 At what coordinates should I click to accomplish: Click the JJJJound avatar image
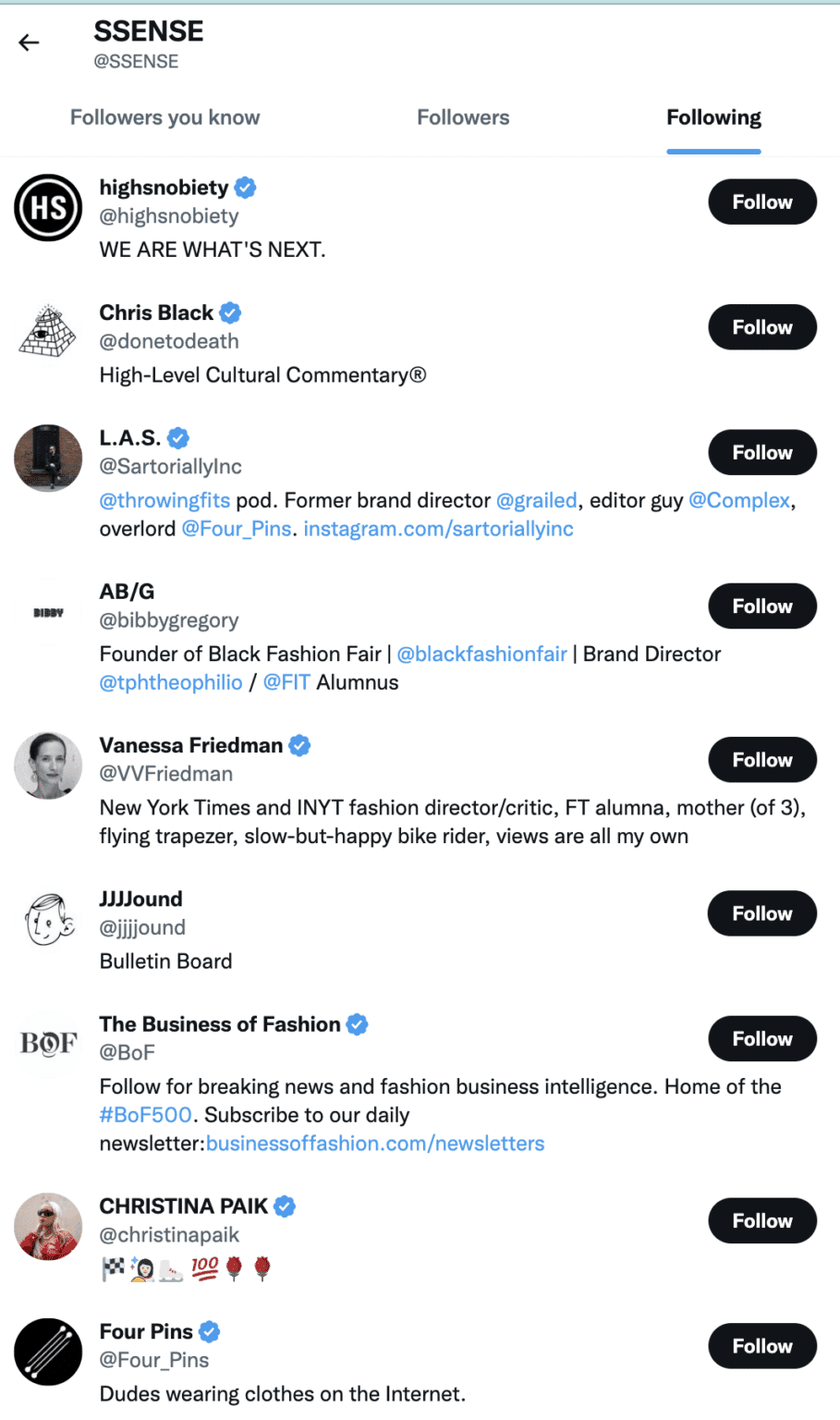click(48, 918)
